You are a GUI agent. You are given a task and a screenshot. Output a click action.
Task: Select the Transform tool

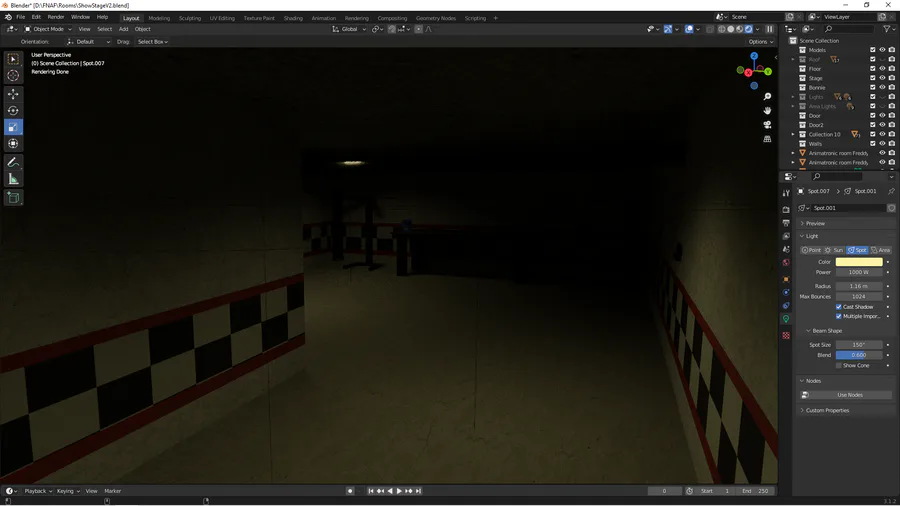coord(13,143)
